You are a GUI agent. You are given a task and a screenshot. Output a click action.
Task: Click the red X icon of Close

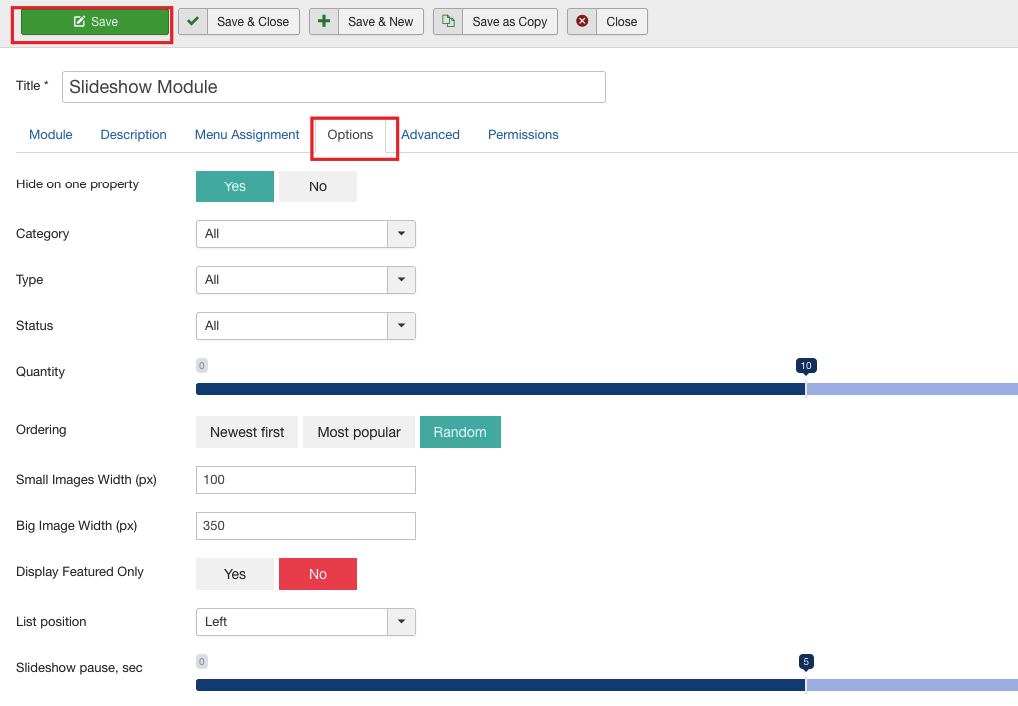[x=582, y=22]
